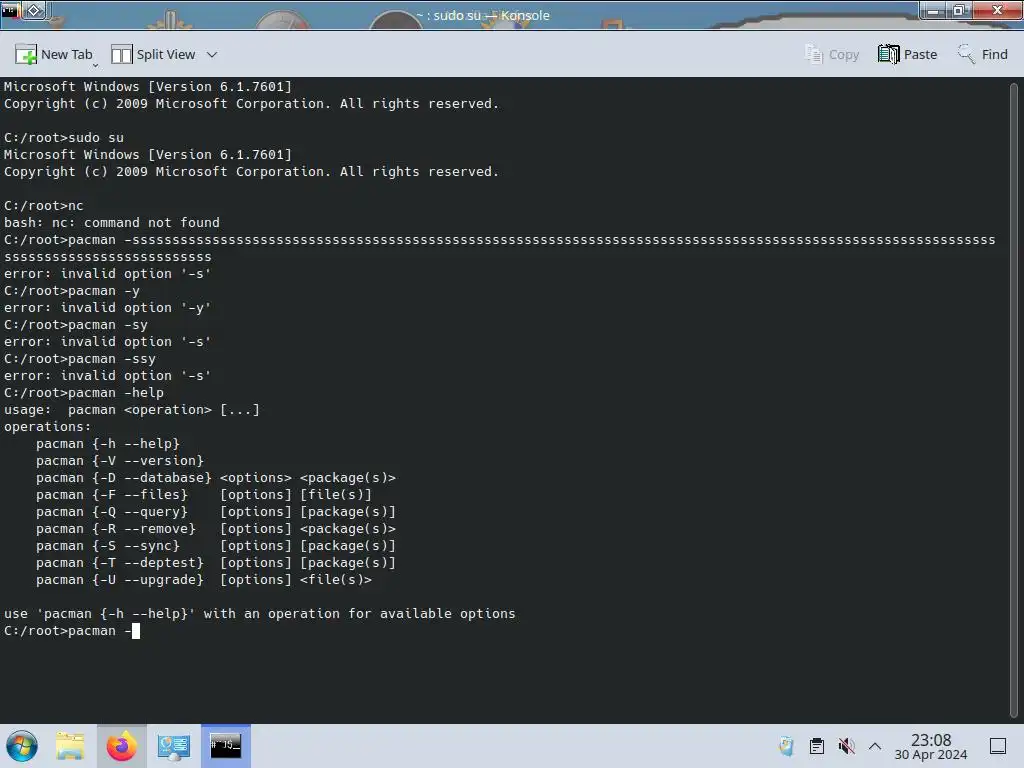
Task: Click the 'C:/root>pacman -ssy' command line
Action: click(x=80, y=359)
